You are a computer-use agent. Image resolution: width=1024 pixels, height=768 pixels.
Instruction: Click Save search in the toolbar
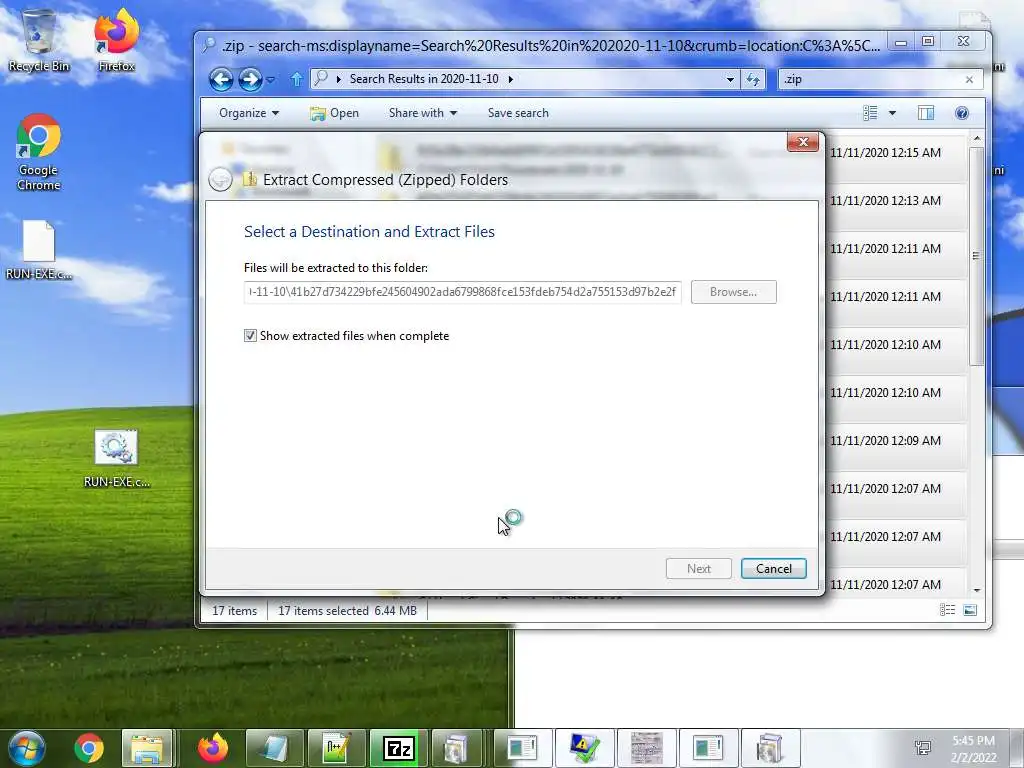point(518,113)
